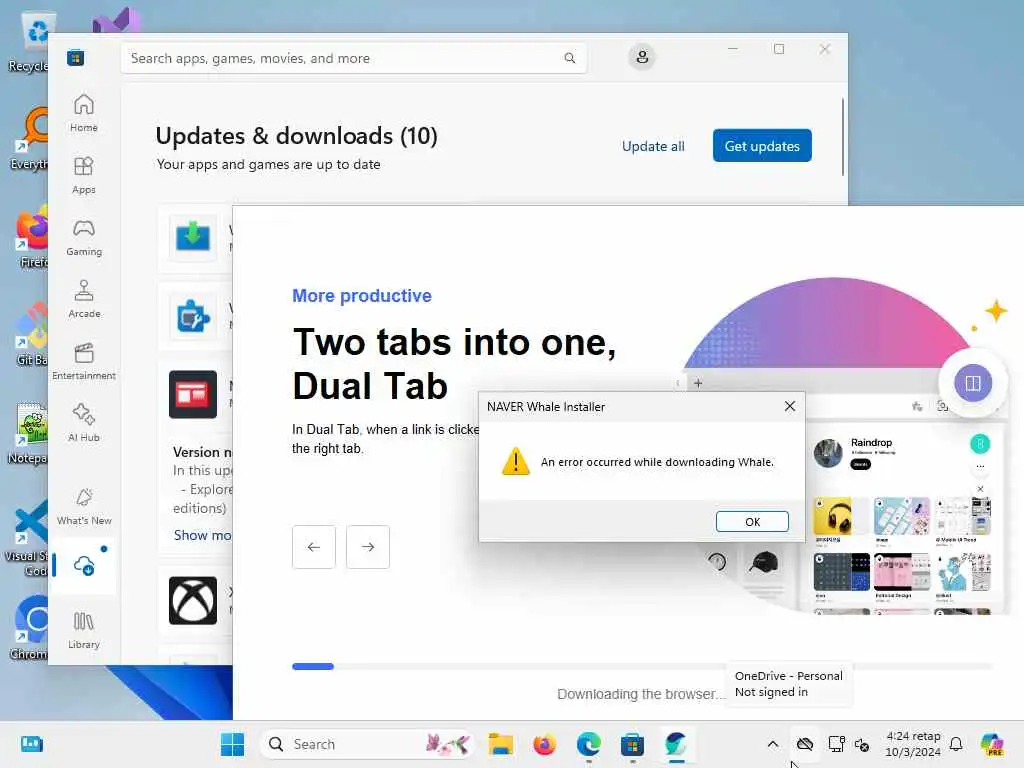Open Library in Store sidebar
The image size is (1024, 768).
84,630
